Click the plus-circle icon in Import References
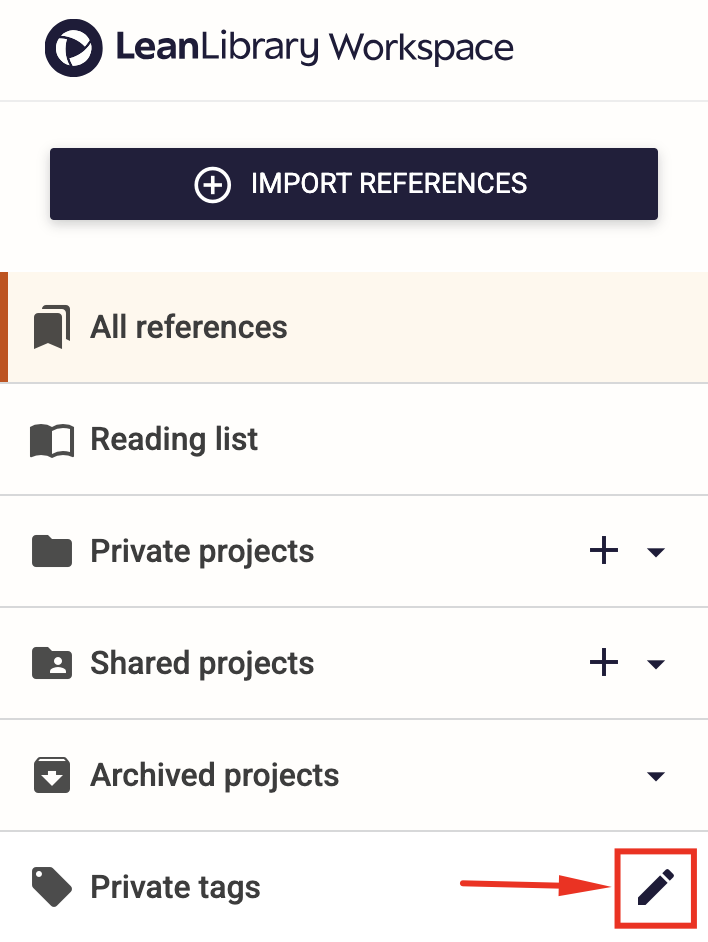The image size is (708, 942). pos(212,184)
